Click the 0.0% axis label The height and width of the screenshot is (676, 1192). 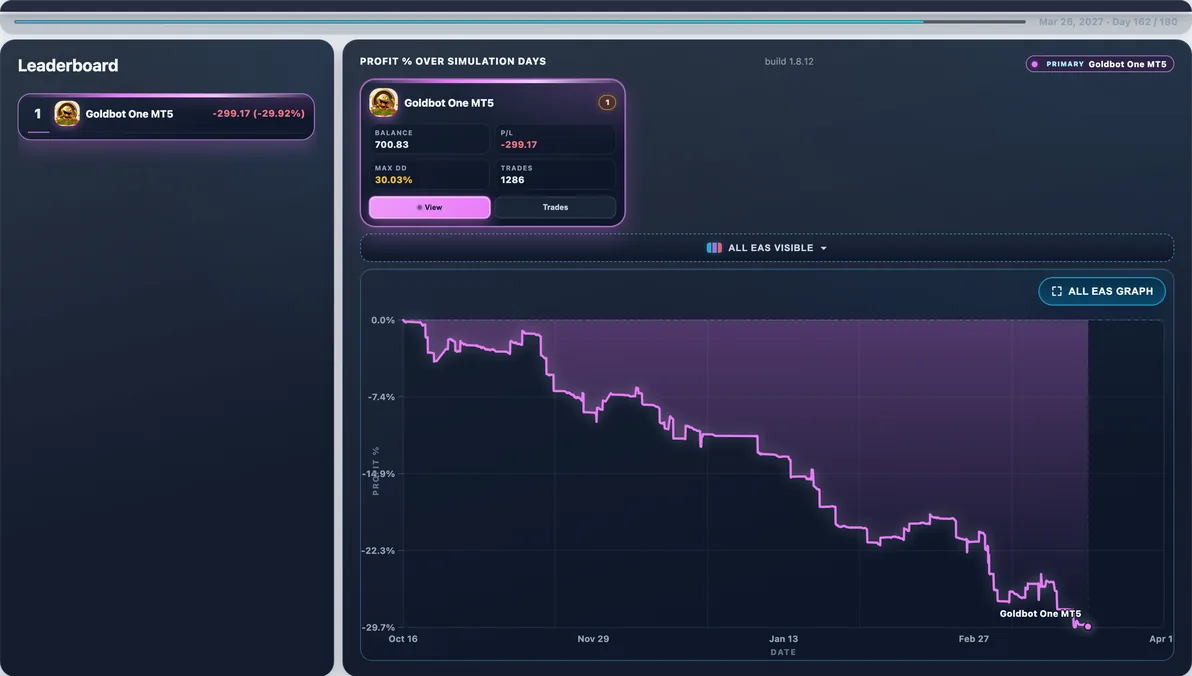383,320
